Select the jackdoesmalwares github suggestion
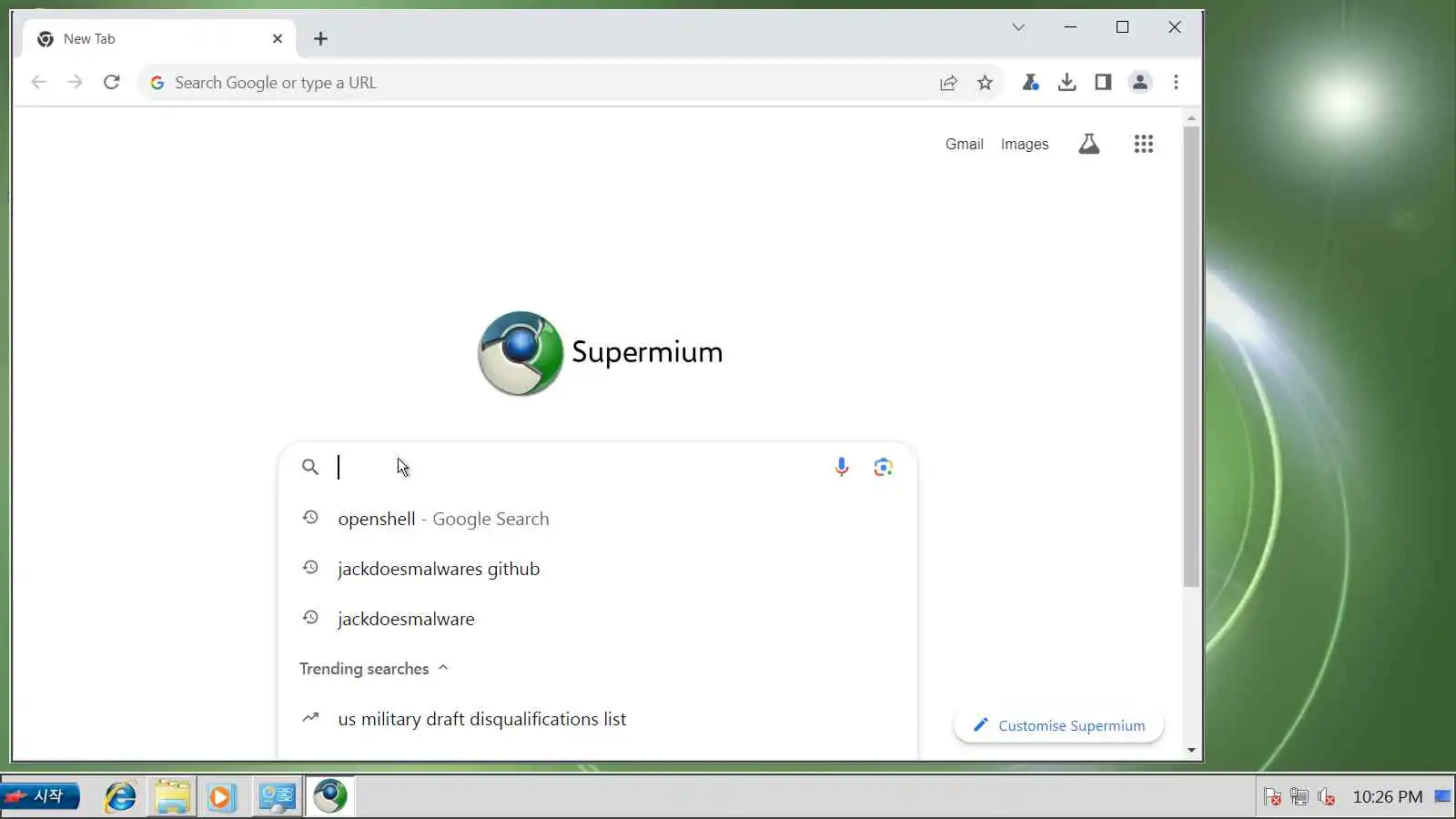1456x819 pixels. pos(597,568)
